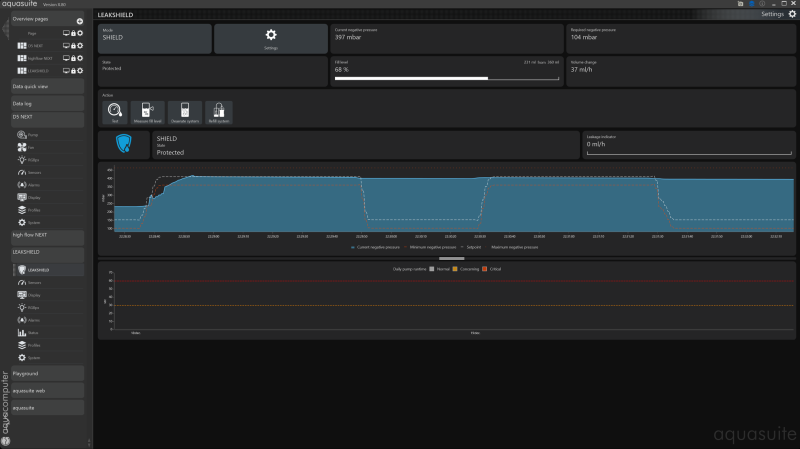The height and width of the screenshot is (449, 800).
Task: Open the D5 NEXT Sensors page
Action: (x=48, y=172)
